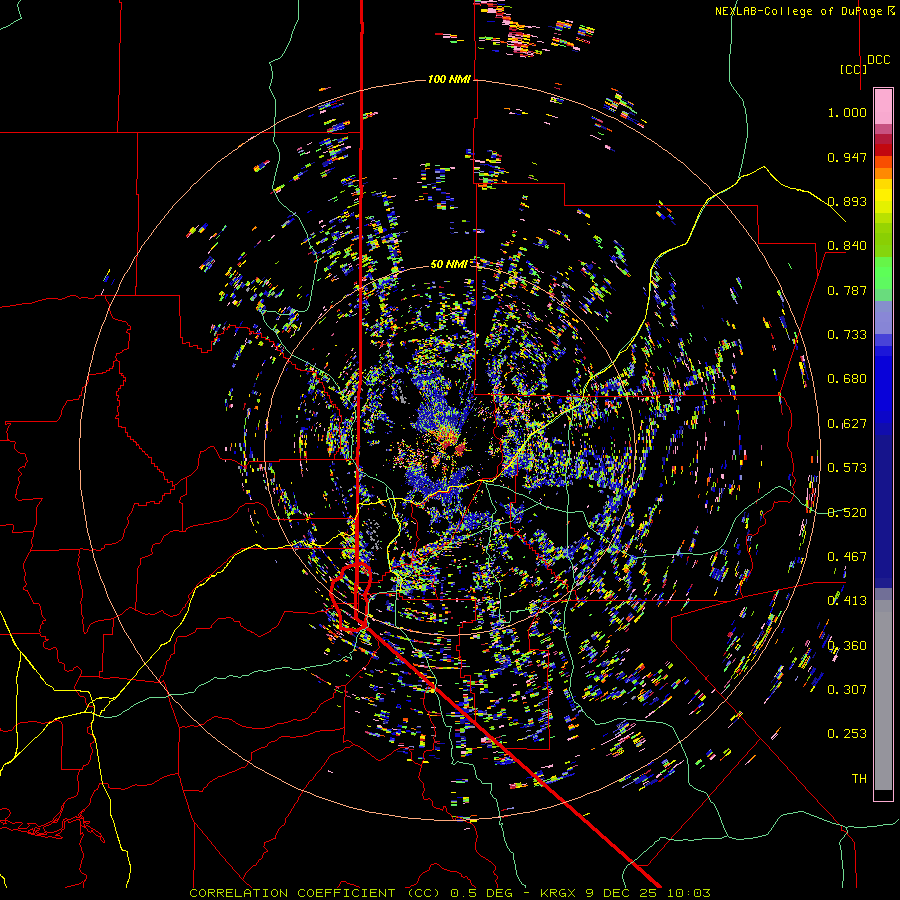Click the 0.573 scale value
900x900 pixels.
(x=847, y=468)
